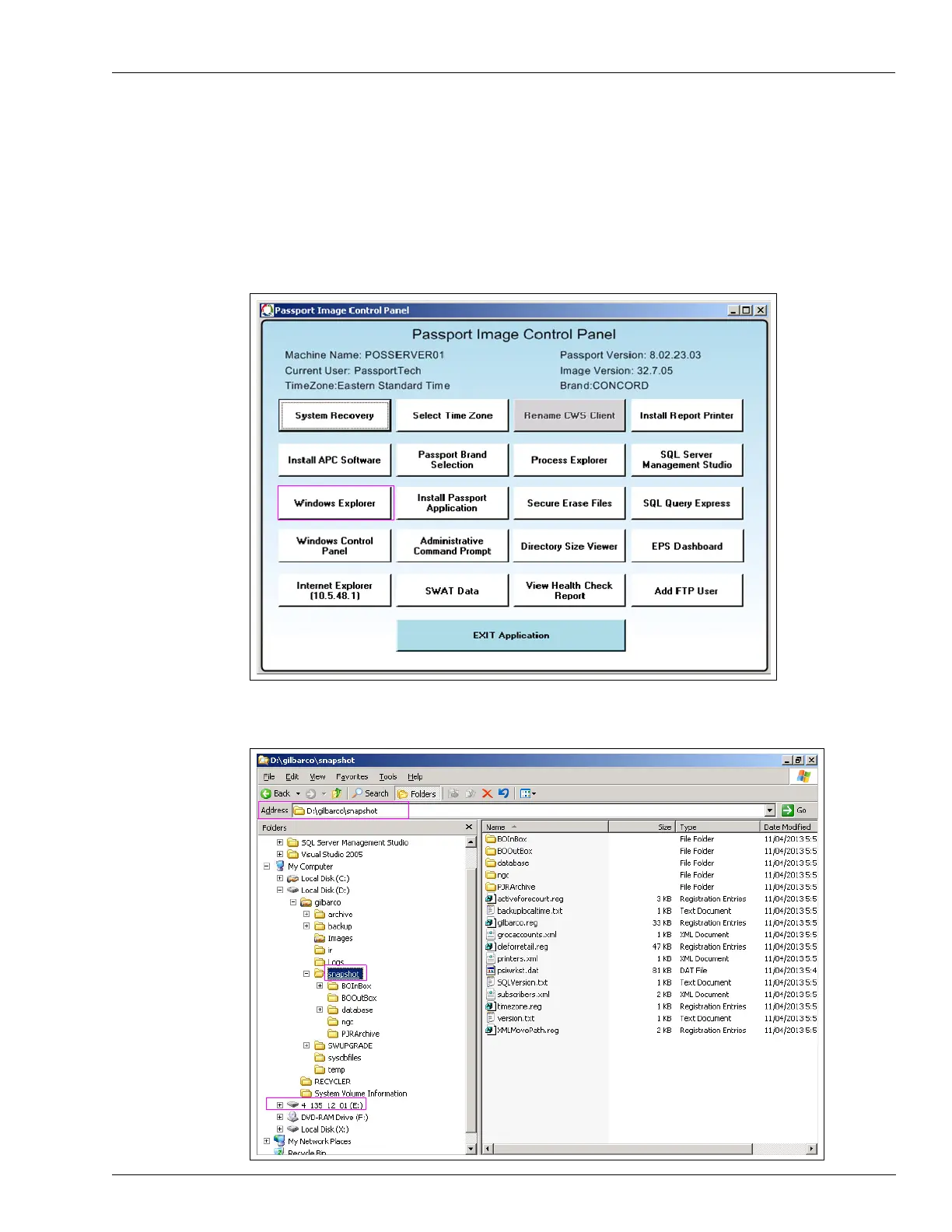This screenshot has width=952, height=1232.
Task: Open the File menu
Action: (x=269, y=776)
